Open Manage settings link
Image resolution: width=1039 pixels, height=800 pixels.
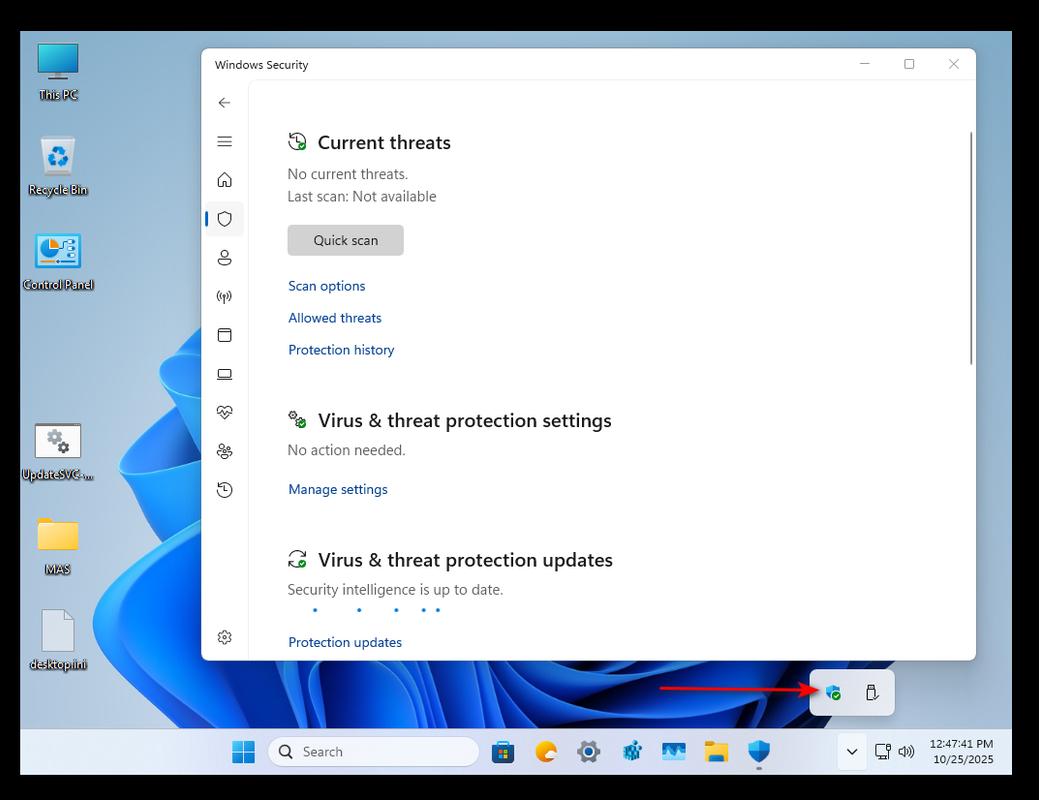(338, 489)
